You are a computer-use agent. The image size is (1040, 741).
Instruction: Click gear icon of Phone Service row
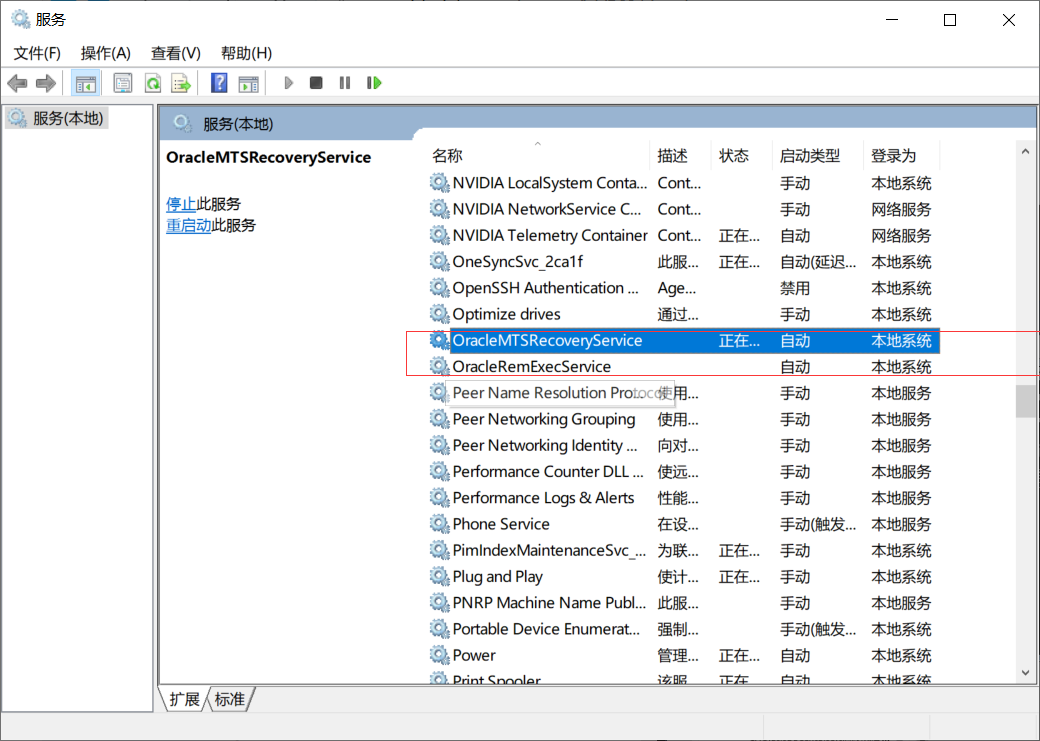coord(439,523)
